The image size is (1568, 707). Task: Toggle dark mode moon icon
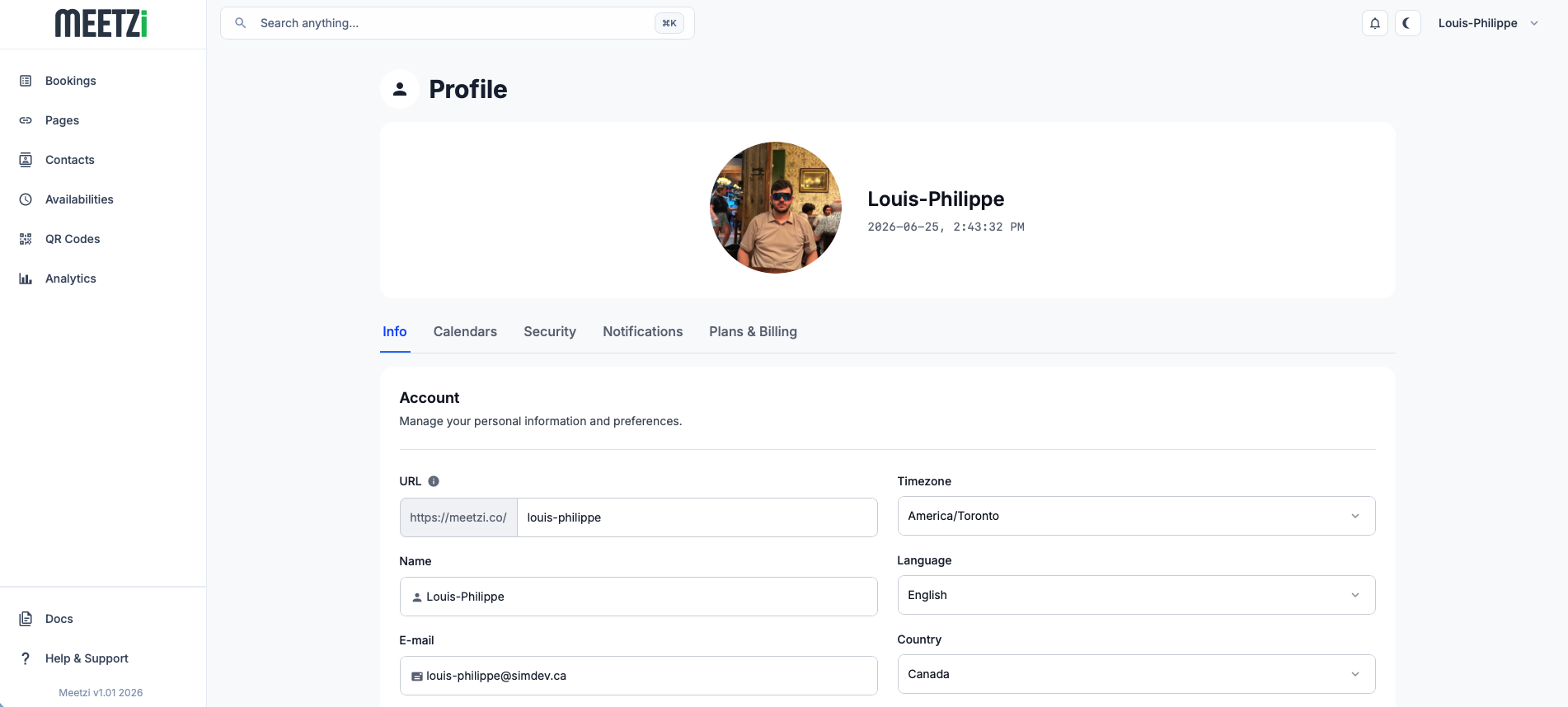coord(1408,23)
